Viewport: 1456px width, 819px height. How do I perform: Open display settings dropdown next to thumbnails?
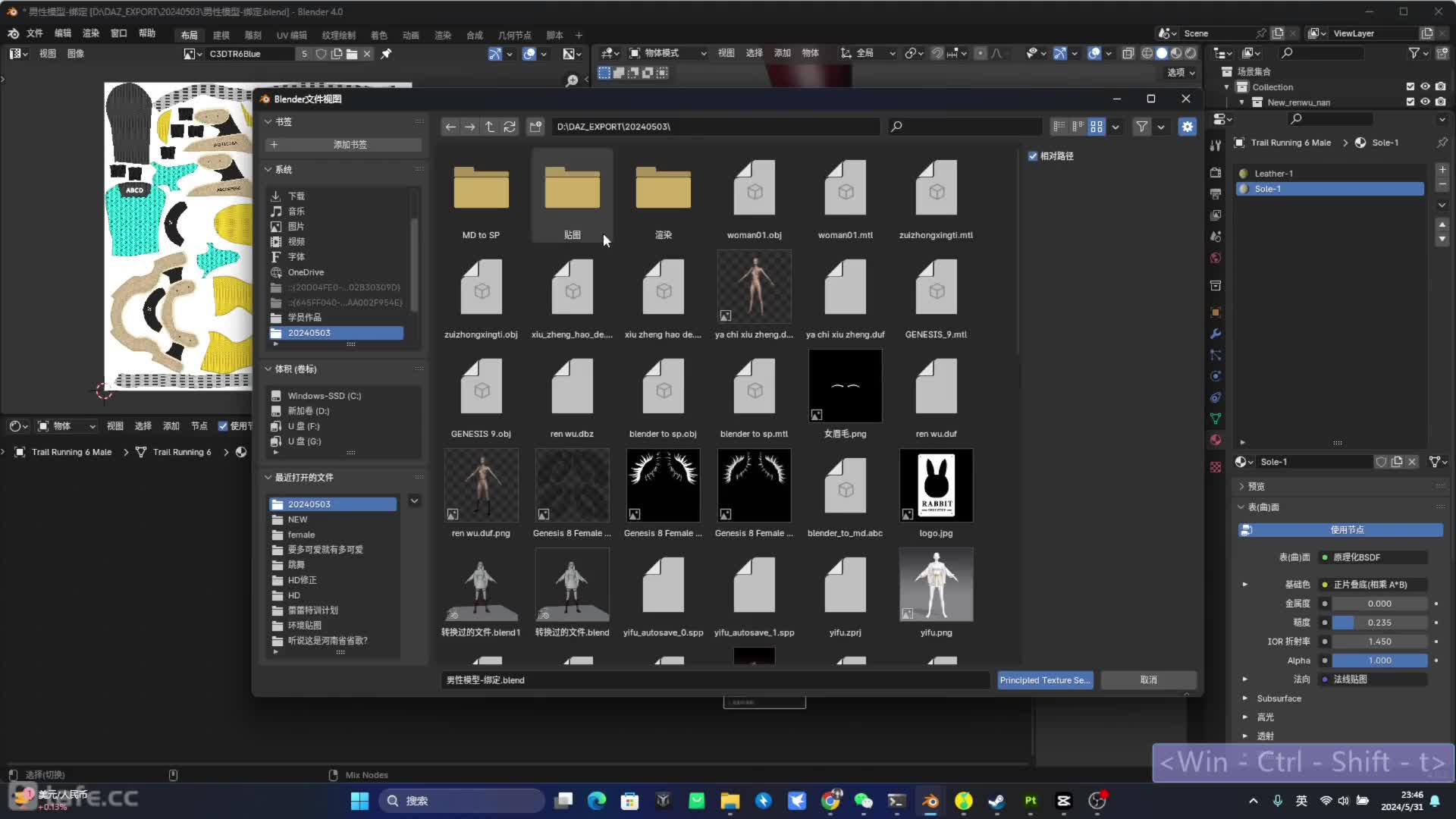click(1116, 127)
